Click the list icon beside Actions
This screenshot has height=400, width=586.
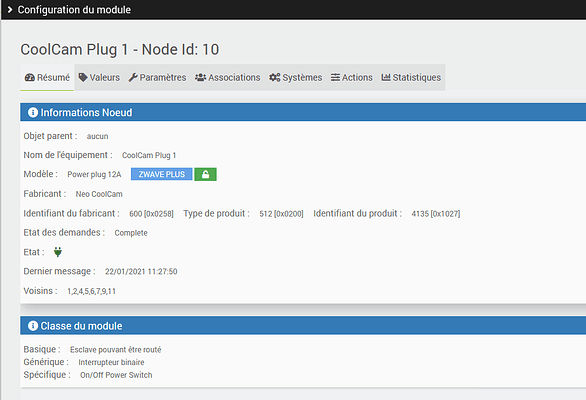coord(335,77)
